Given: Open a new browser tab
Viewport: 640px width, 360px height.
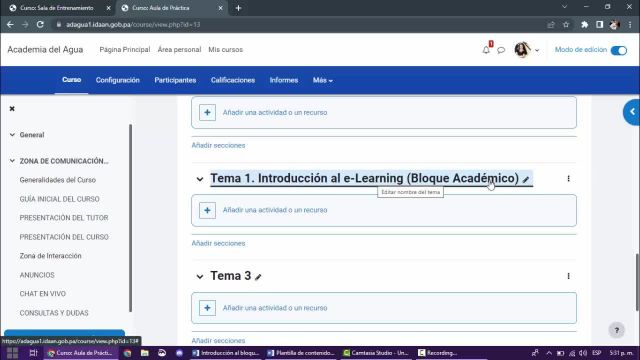Looking at the screenshot, I should [x=238, y=8].
